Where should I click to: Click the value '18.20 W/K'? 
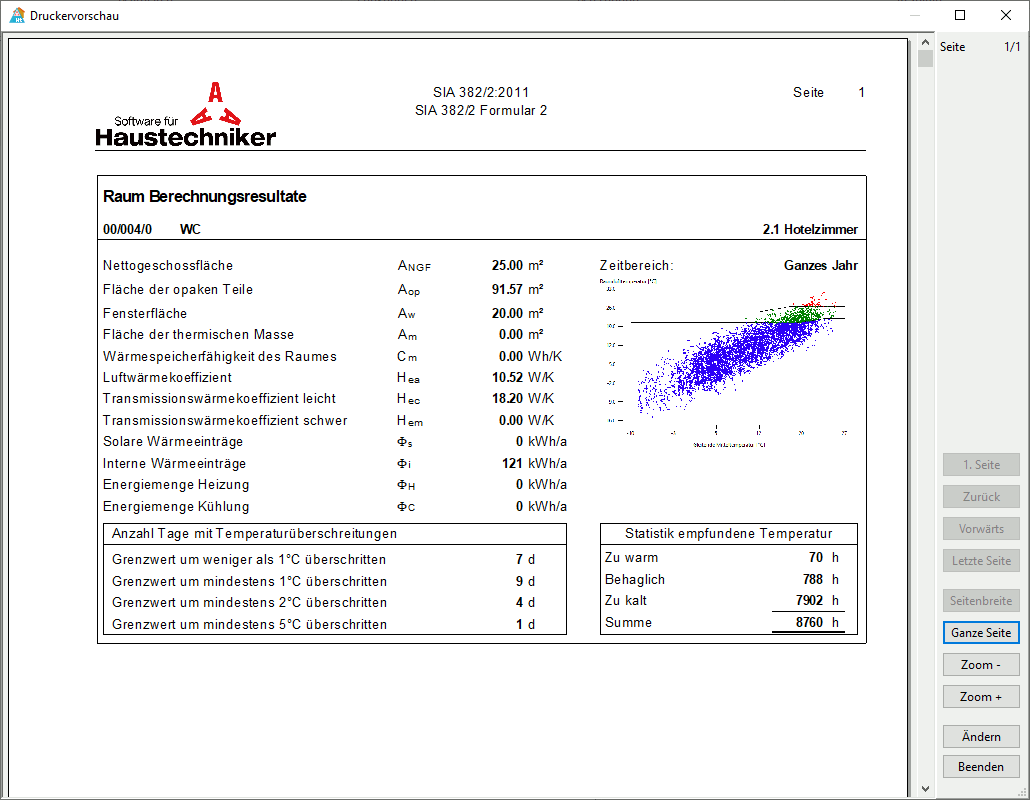522,399
